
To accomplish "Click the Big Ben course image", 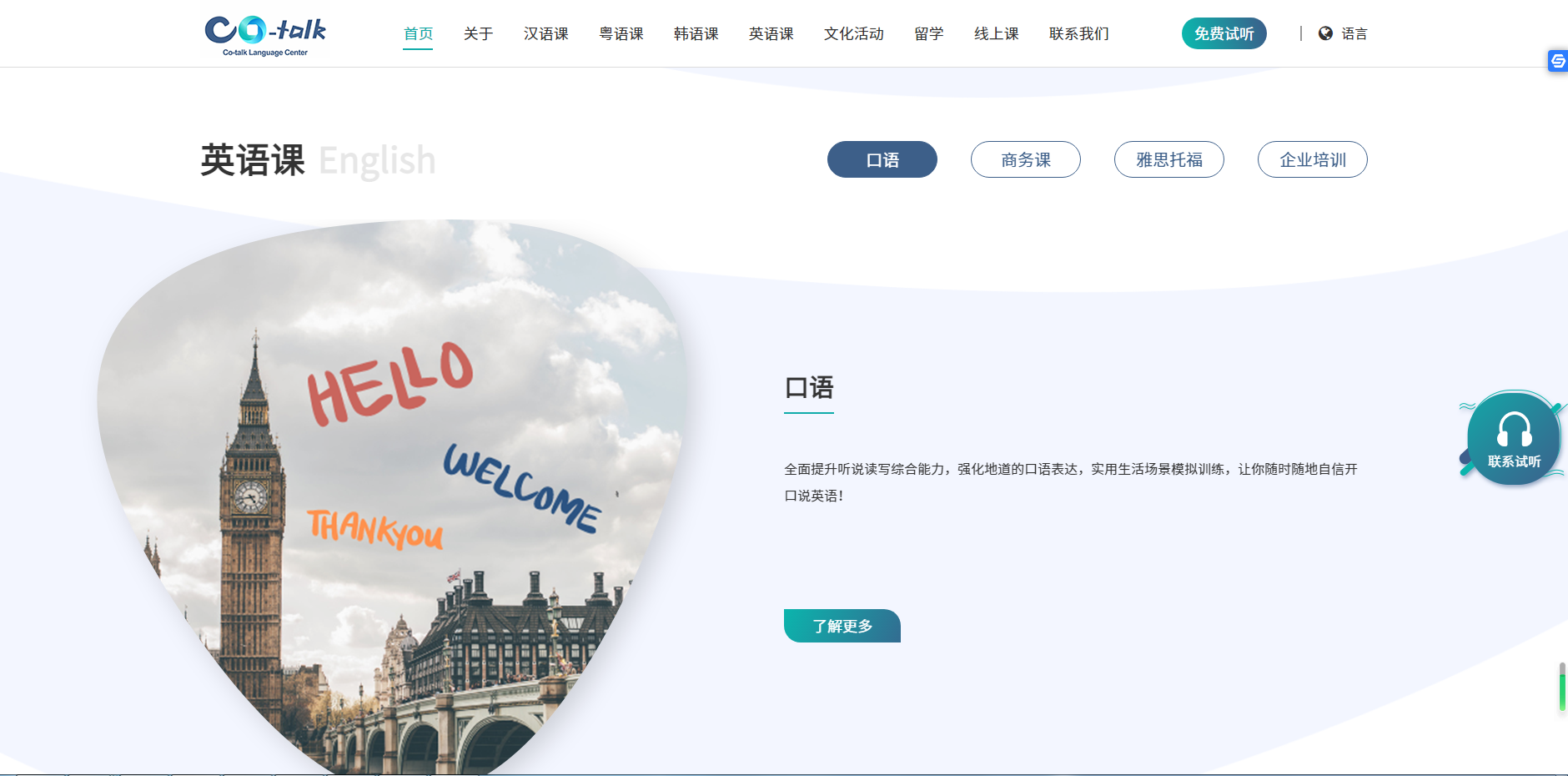I will (392, 497).
